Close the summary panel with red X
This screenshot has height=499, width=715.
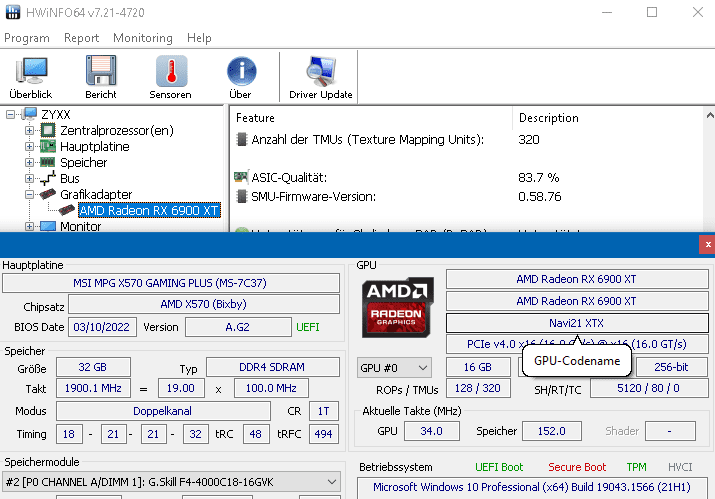click(x=708, y=244)
